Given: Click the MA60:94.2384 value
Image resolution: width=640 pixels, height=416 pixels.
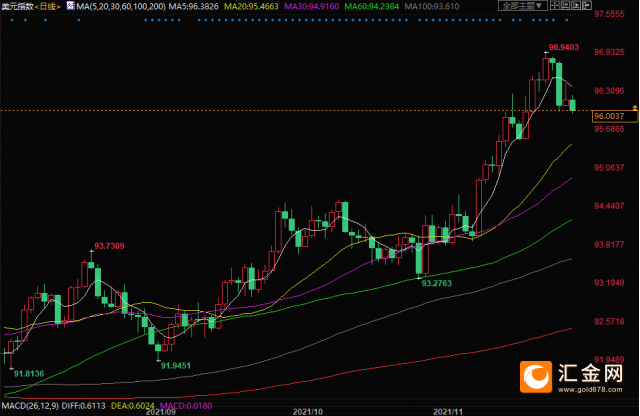Looking at the screenshot, I should pos(371,7).
